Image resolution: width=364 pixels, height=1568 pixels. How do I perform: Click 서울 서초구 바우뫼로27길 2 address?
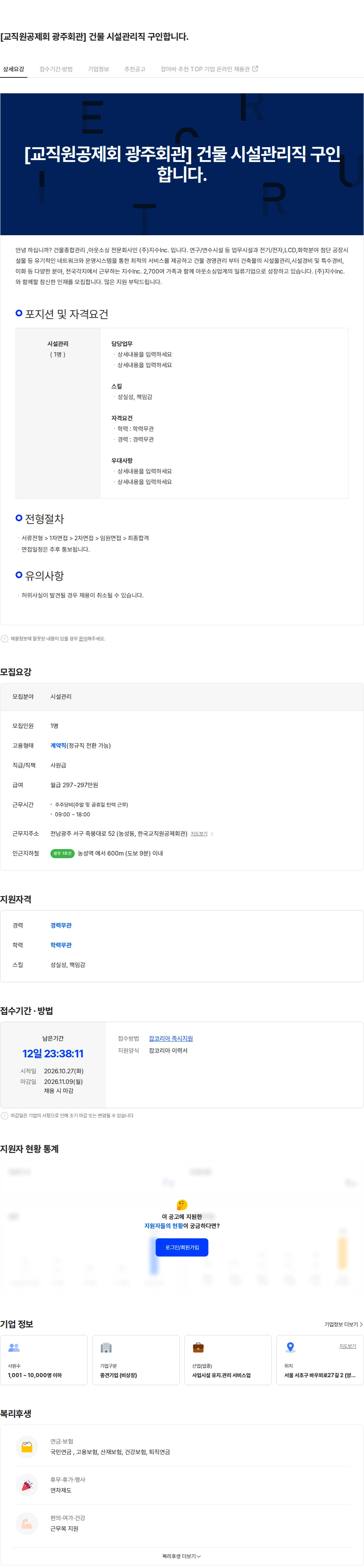[320, 1375]
